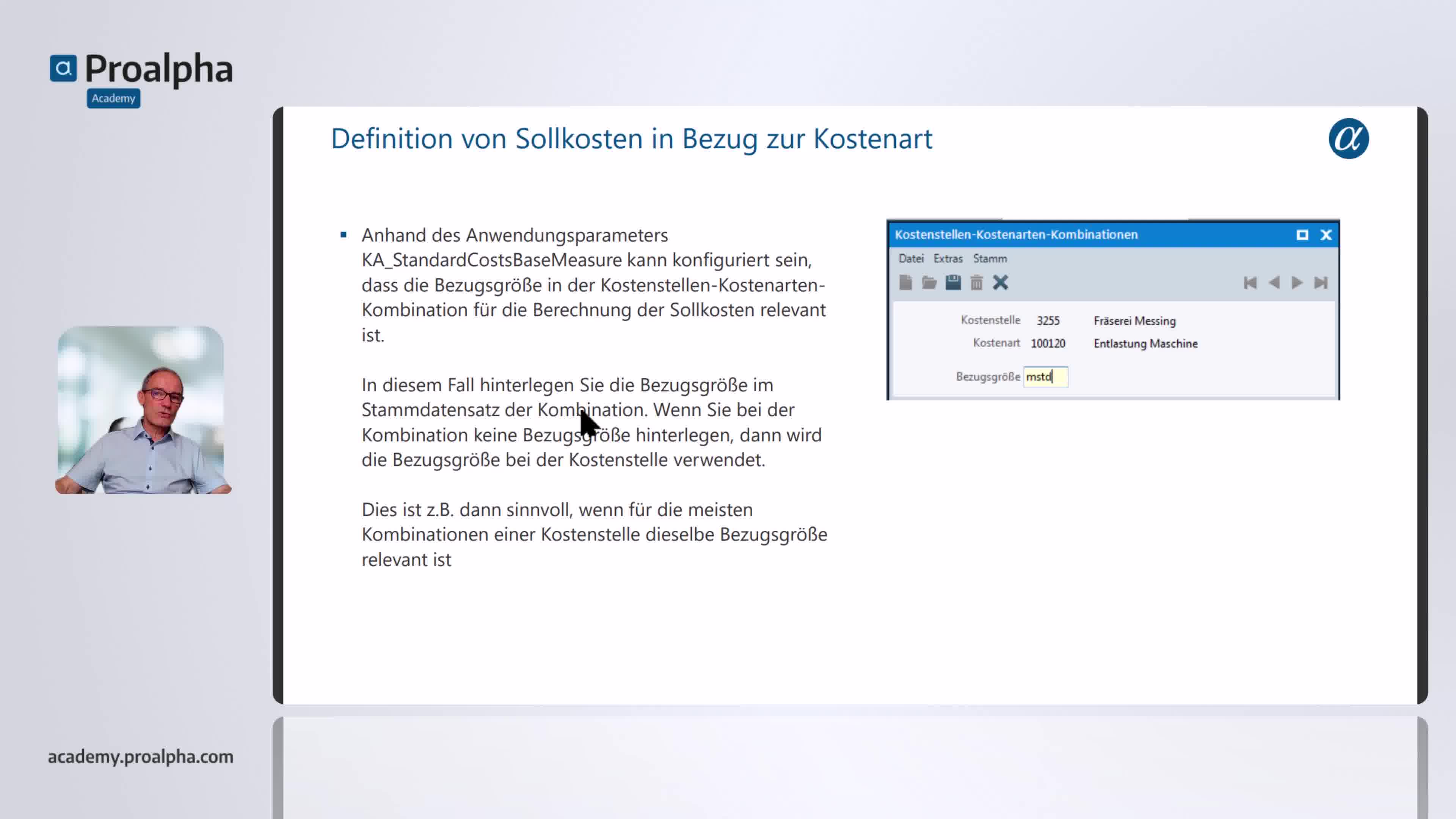Jump to first record arrow icon
Image resolution: width=1456 pixels, height=819 pixels.
click(x=1250, y=282)
